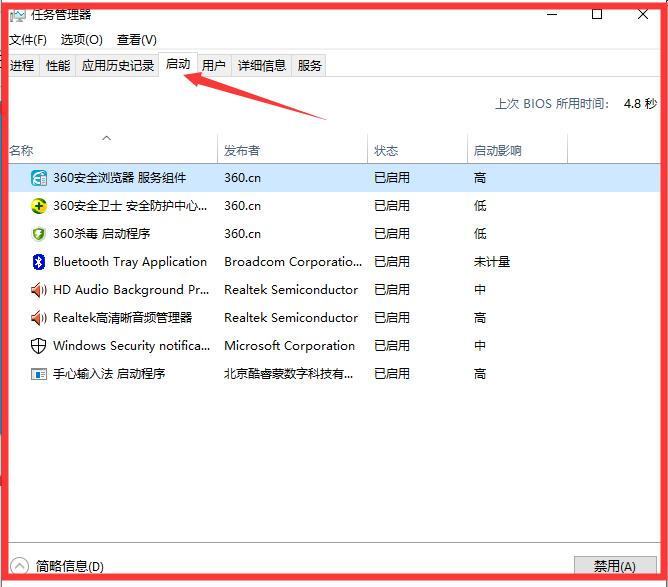
Task: Open the 选项(O) menu
Action: (81, 40)
